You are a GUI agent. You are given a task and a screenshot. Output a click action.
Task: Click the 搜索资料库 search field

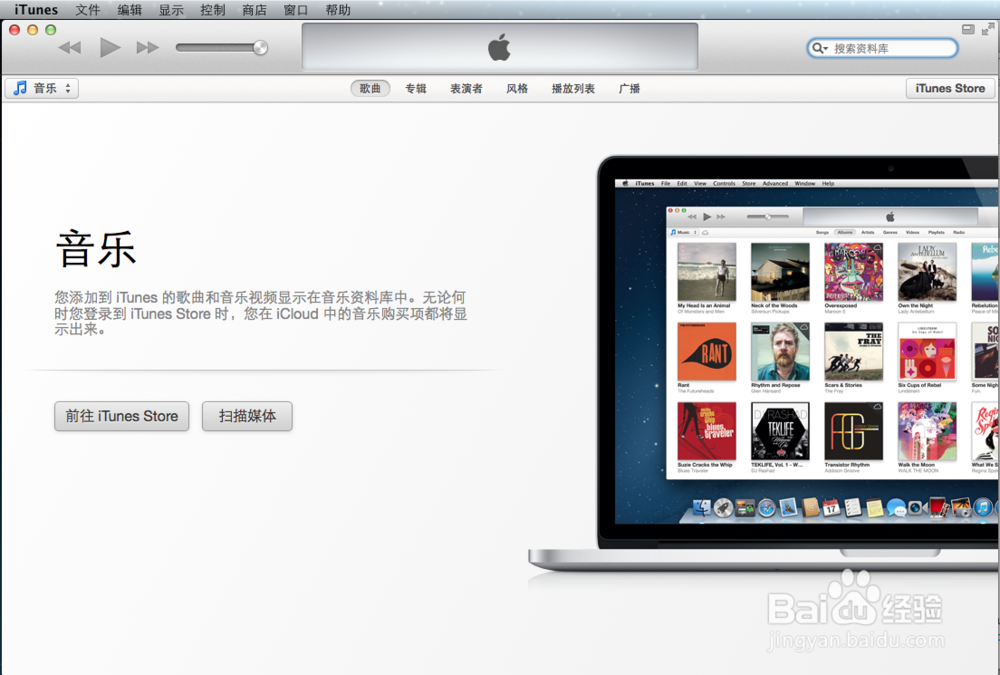pos(883,48)
